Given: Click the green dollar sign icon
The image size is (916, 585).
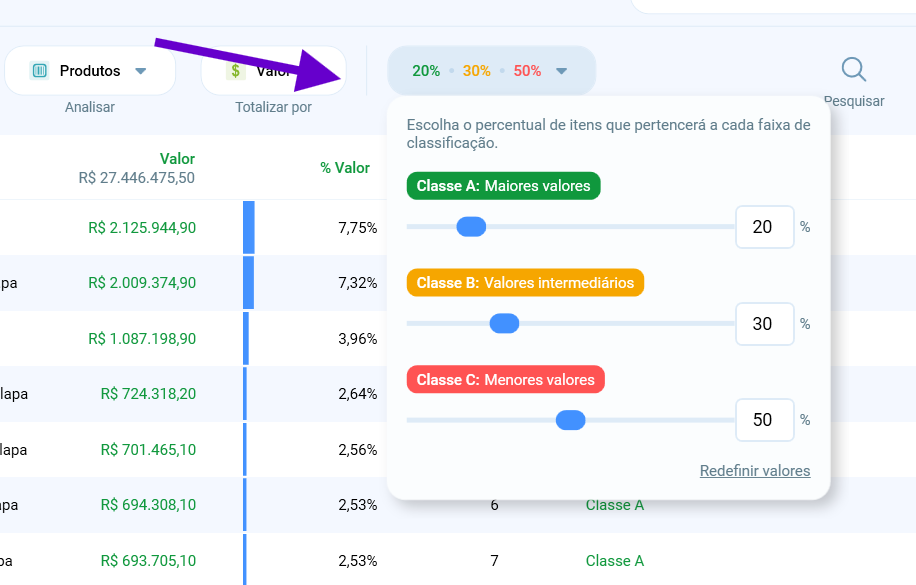Looking at the screenshot, I should pos(235,71).
